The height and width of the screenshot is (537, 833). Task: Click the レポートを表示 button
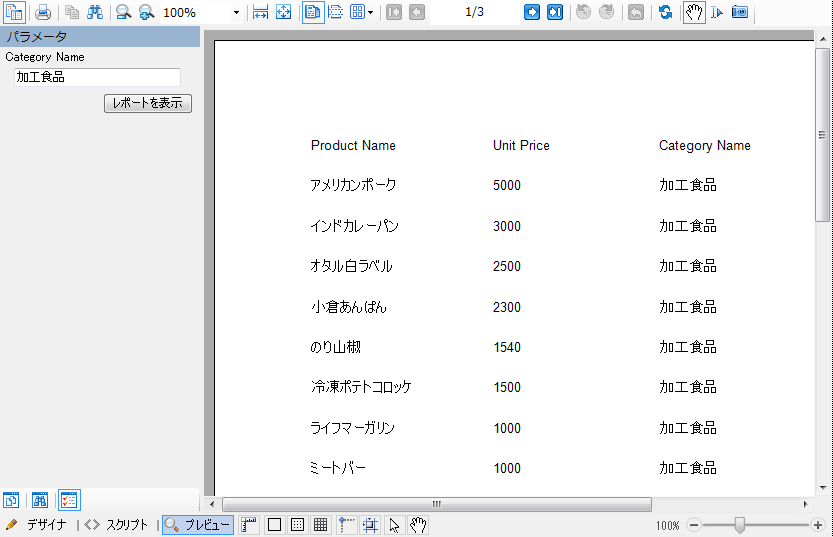point(148,104)
